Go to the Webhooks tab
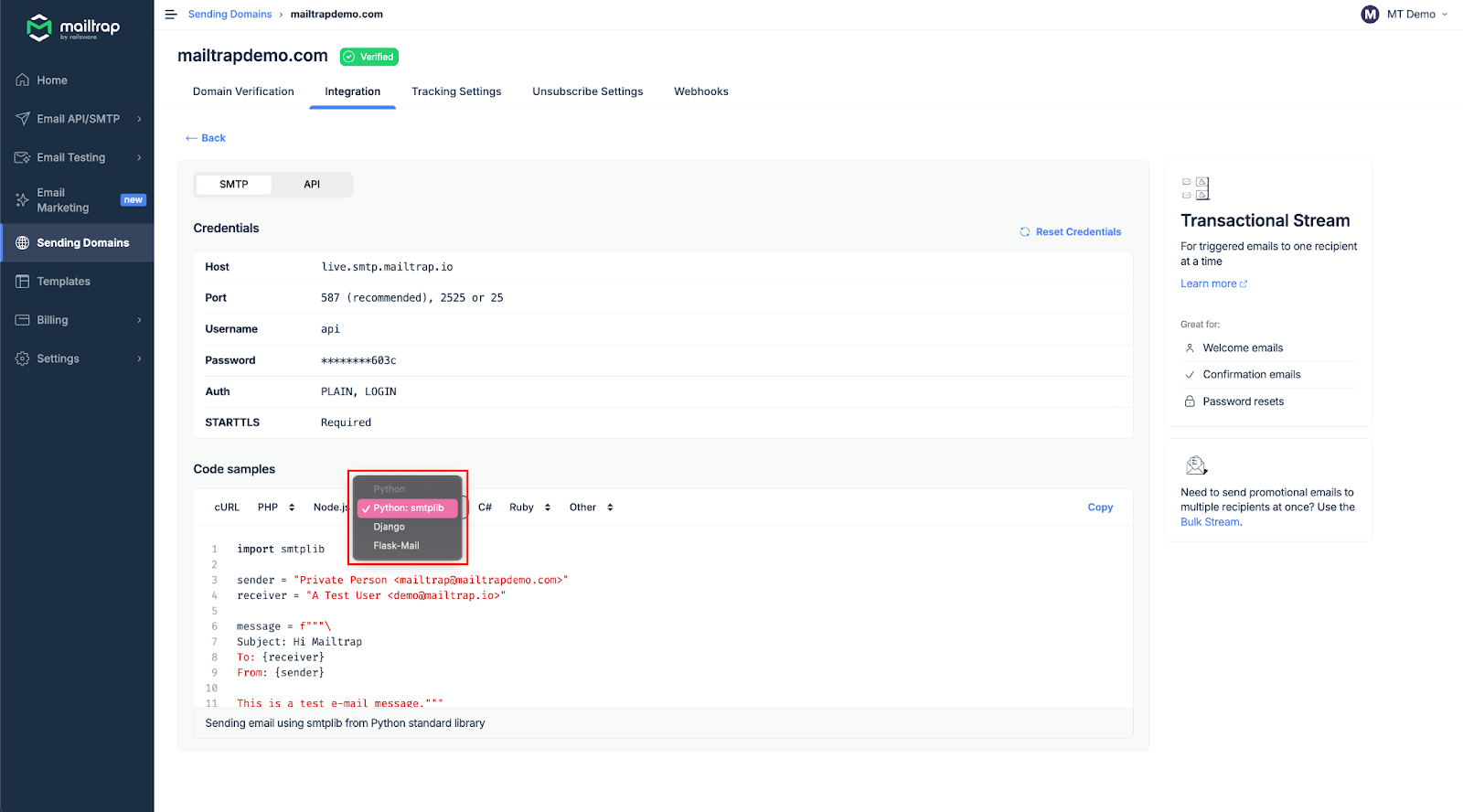The height and width of the screenshot is (812, 1463). [x=701, y=91]
